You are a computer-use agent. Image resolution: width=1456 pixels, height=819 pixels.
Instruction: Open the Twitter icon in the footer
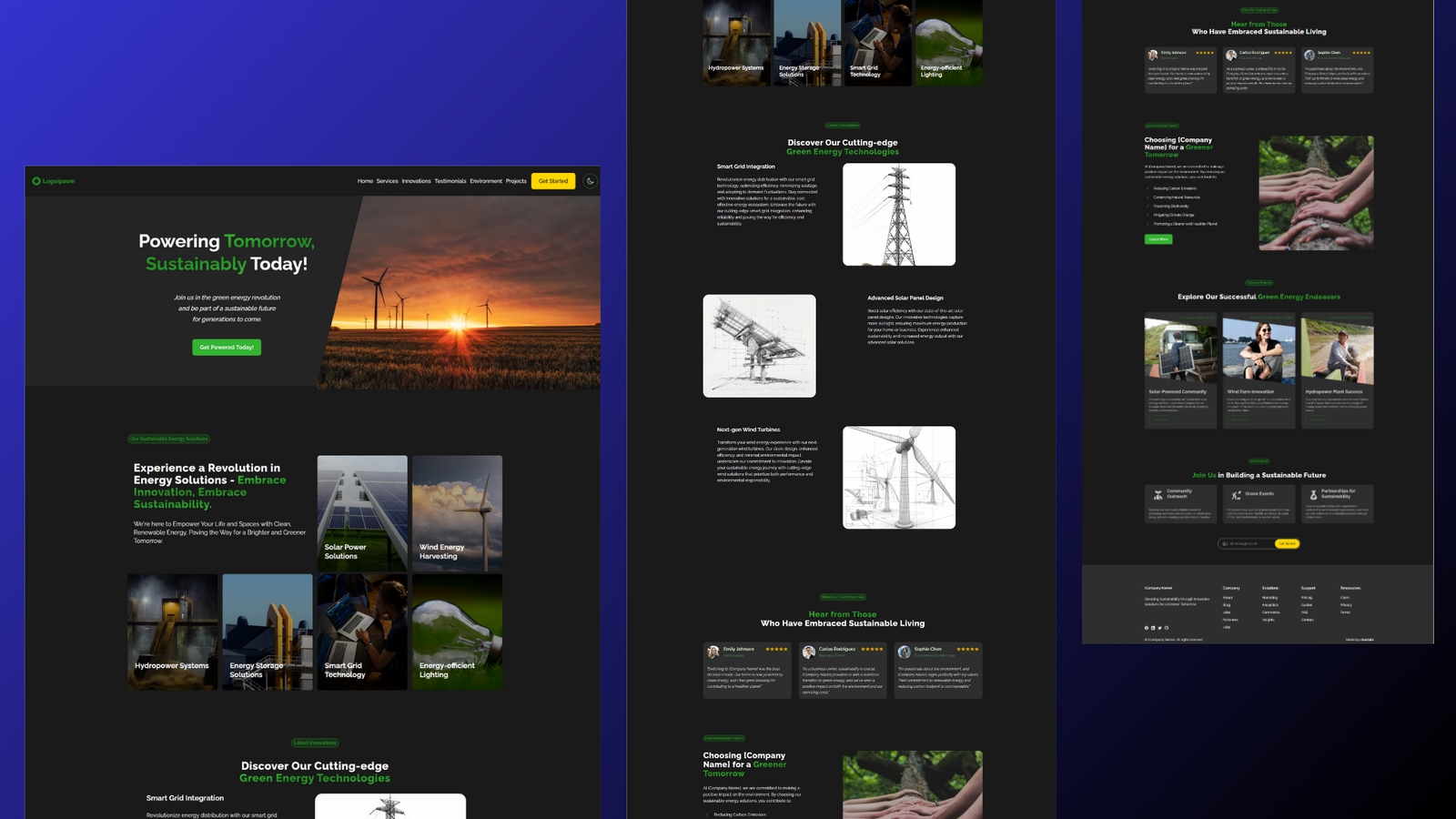point(1159,628)
